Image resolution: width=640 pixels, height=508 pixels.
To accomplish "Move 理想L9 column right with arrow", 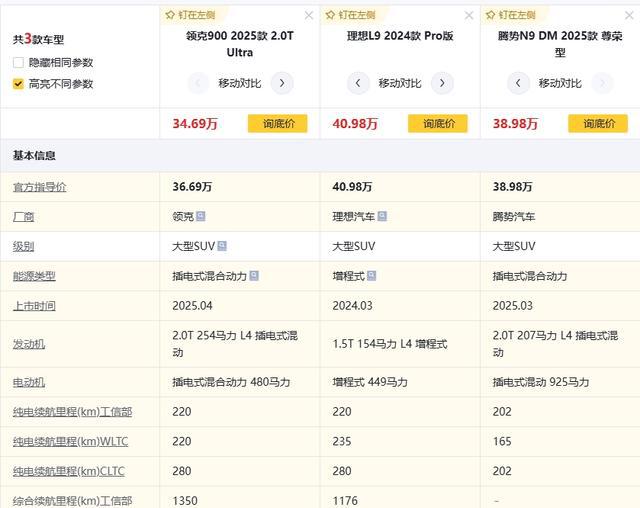I will click(442, 83).
